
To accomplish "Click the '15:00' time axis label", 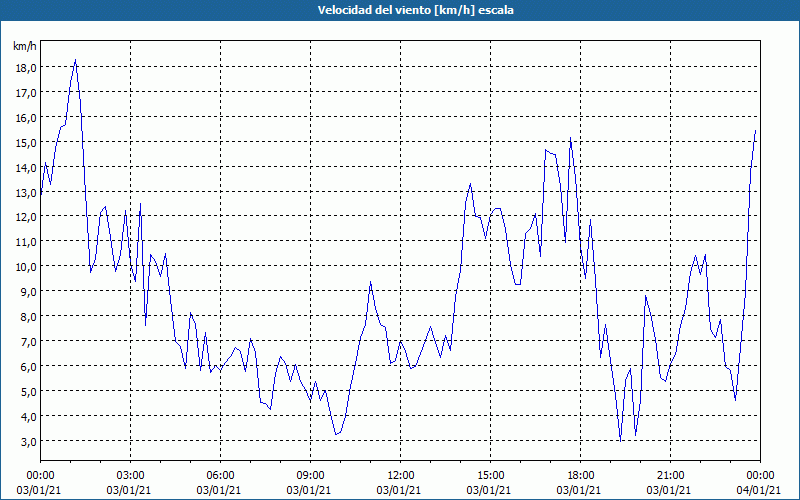I will click(490, 476).
